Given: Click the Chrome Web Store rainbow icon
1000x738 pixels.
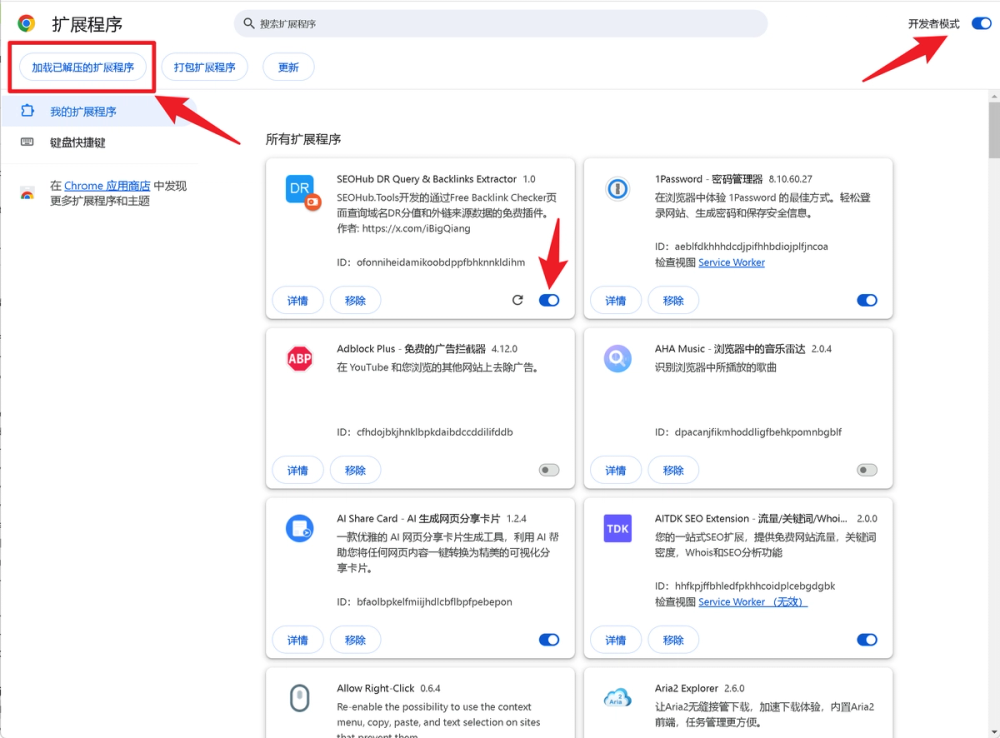Looking at the screenshot, I should coord(27,193).
